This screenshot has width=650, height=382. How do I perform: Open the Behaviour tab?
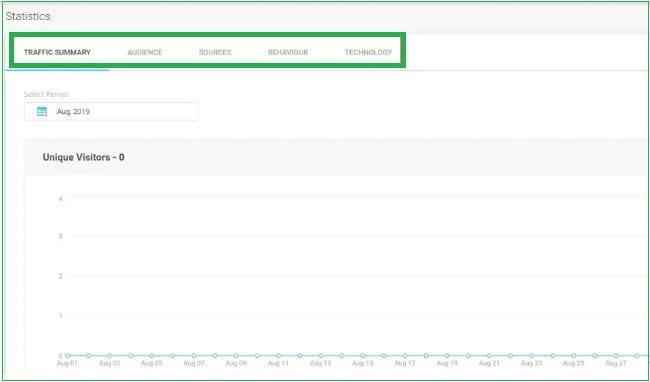click(288, 53)
